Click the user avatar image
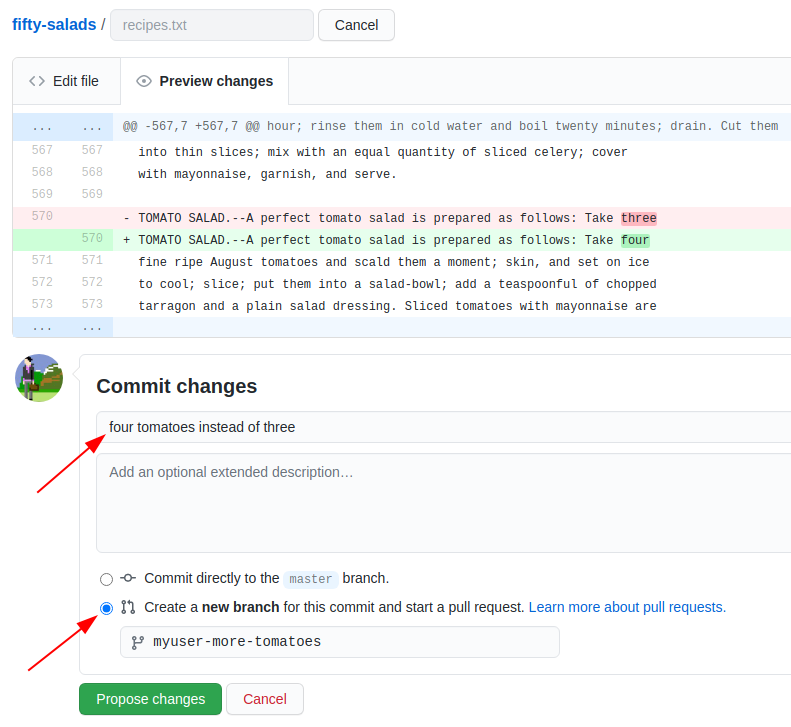The height and width of the screenshot is (727, 791). click(39, 378)
